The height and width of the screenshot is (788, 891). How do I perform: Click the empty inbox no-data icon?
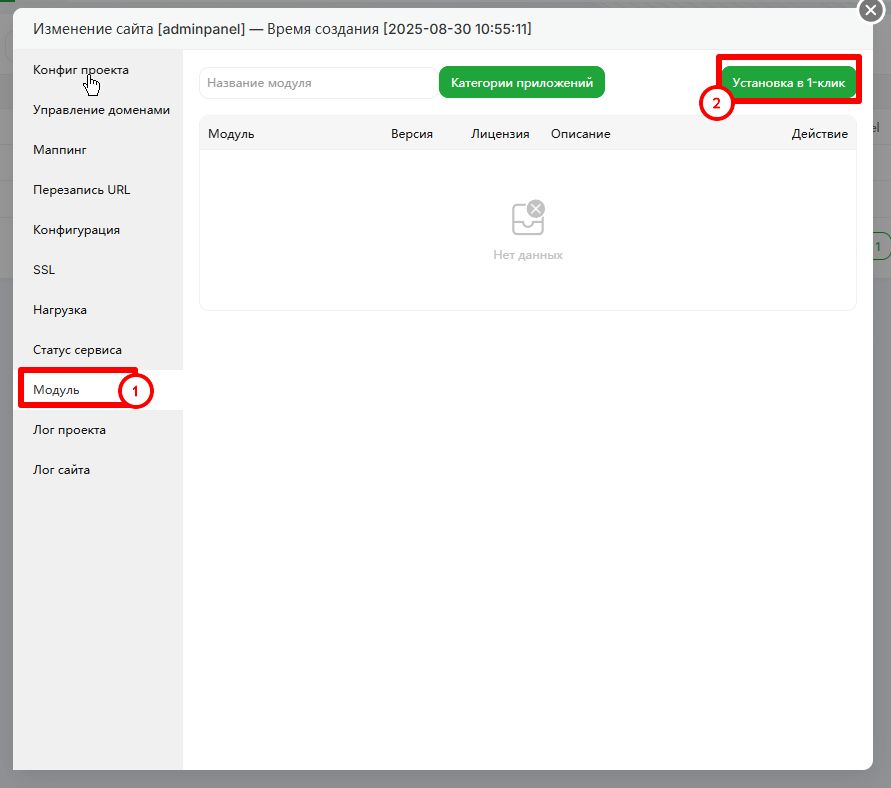(x=528, y=218)
